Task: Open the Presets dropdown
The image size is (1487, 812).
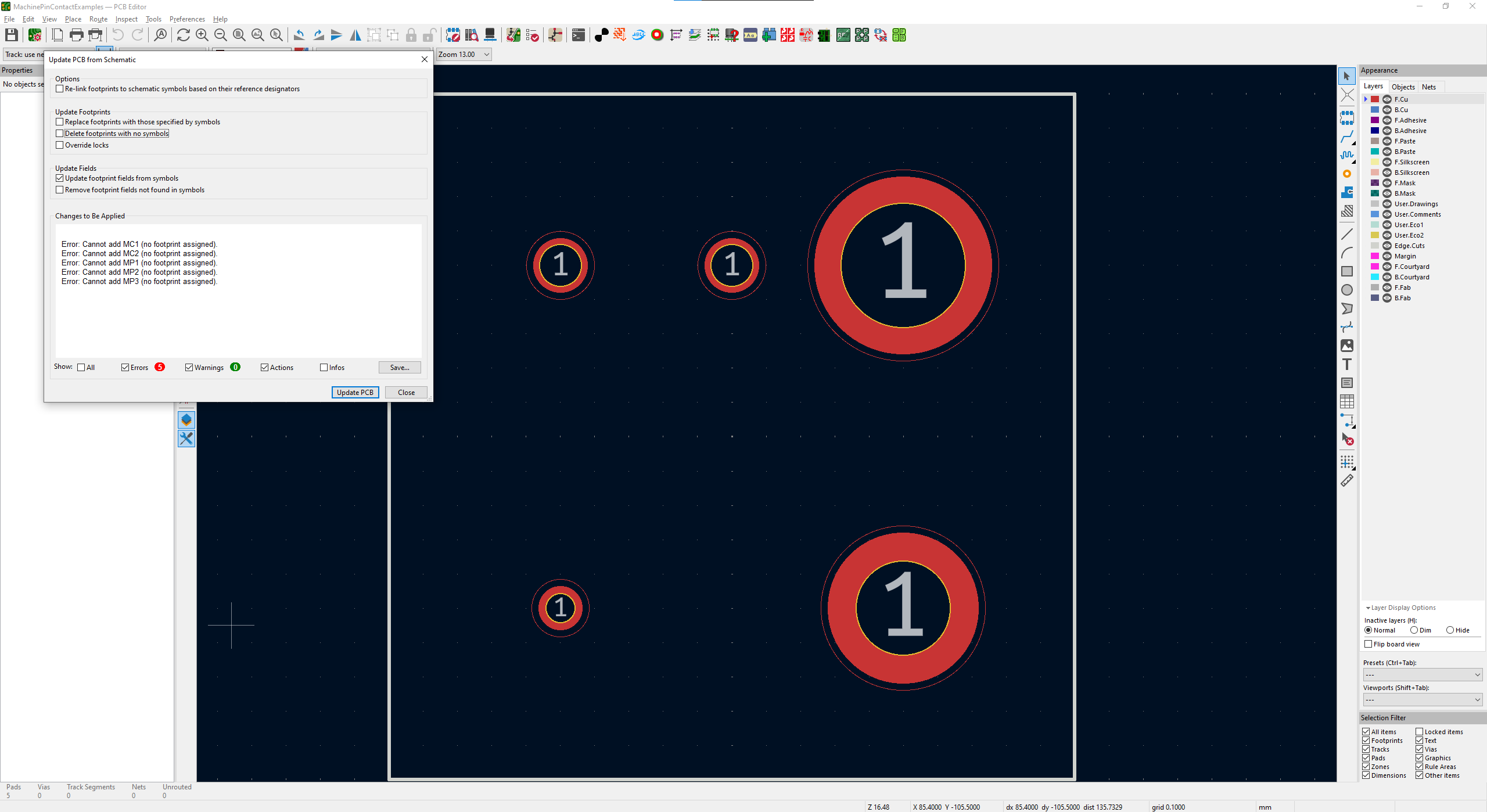Action: (1422, 675)
